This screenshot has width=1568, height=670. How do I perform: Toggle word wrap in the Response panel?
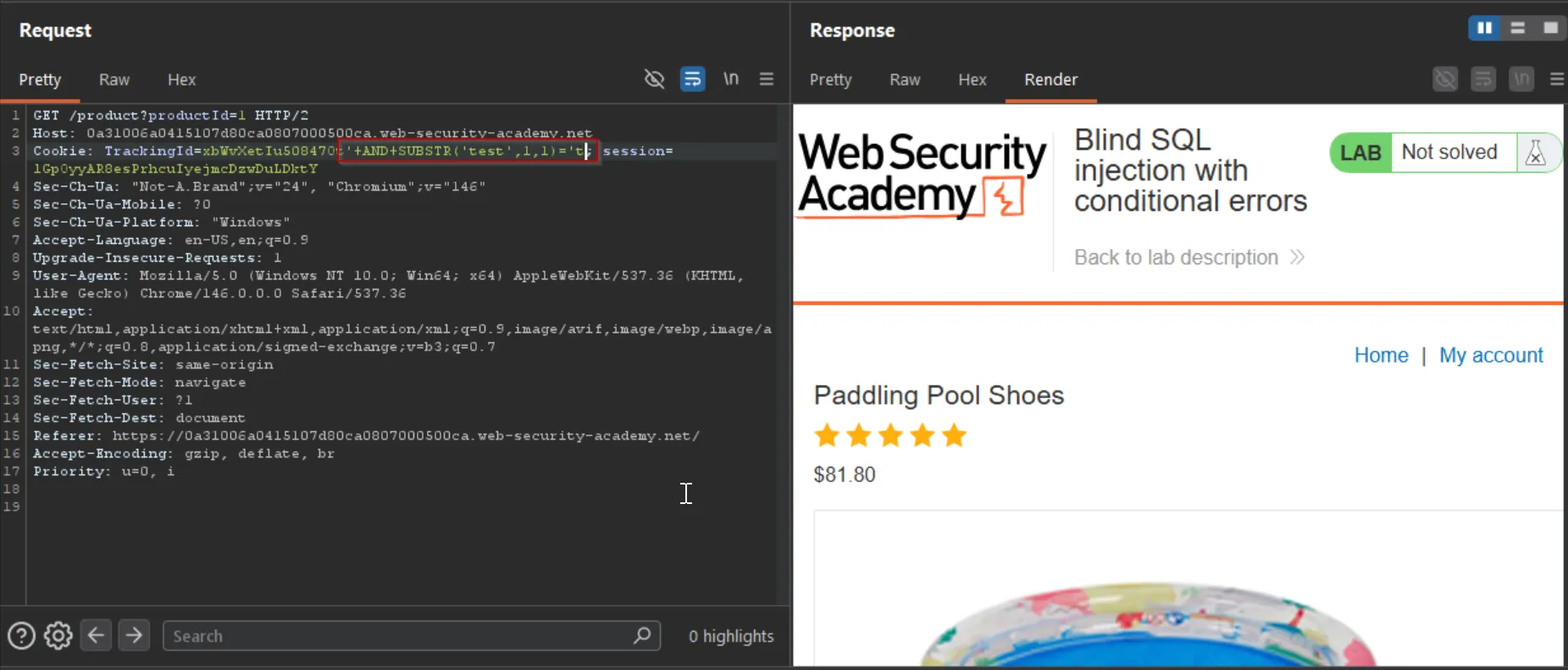1483,80
